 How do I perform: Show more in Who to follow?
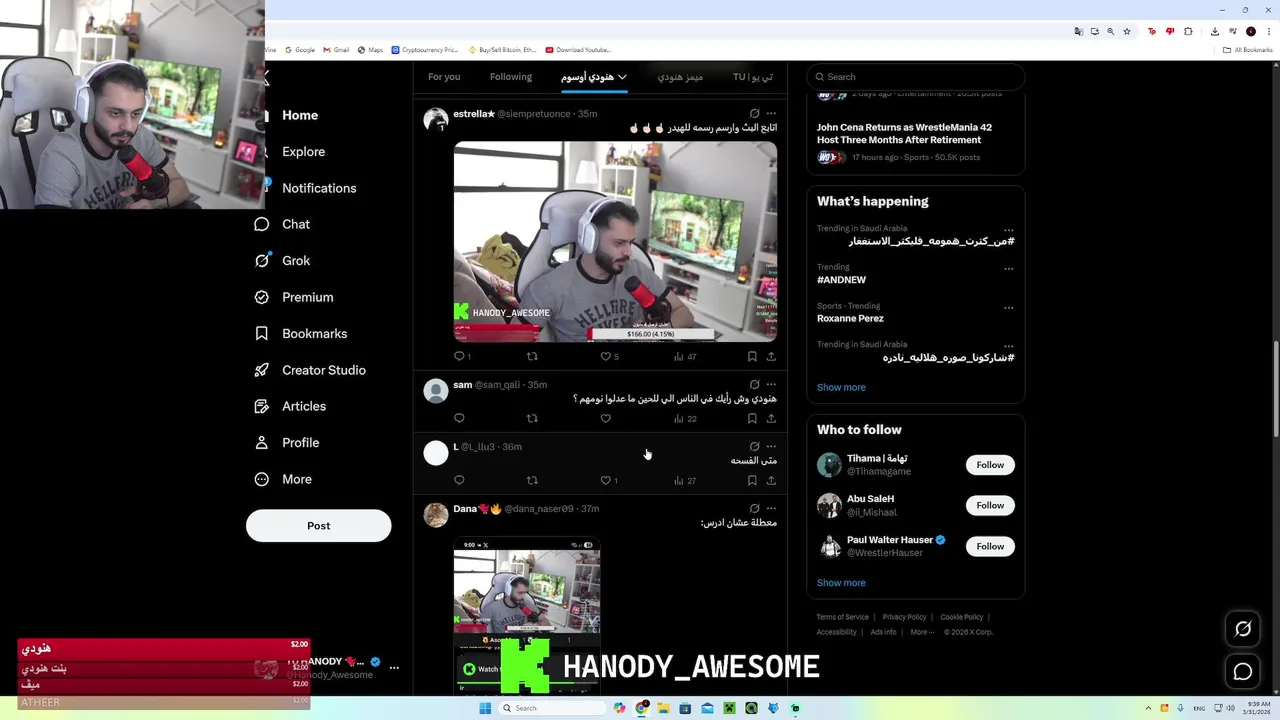[841, 583]
